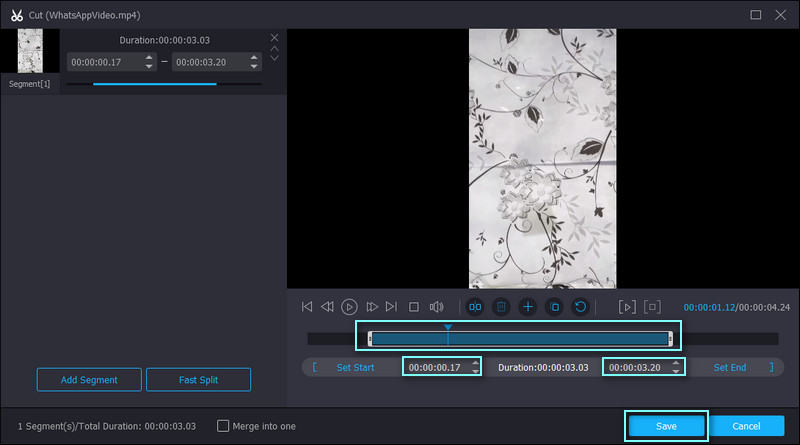Screen dimensions: 800x445
Task: Save the cut video
Action: [666, 426]
